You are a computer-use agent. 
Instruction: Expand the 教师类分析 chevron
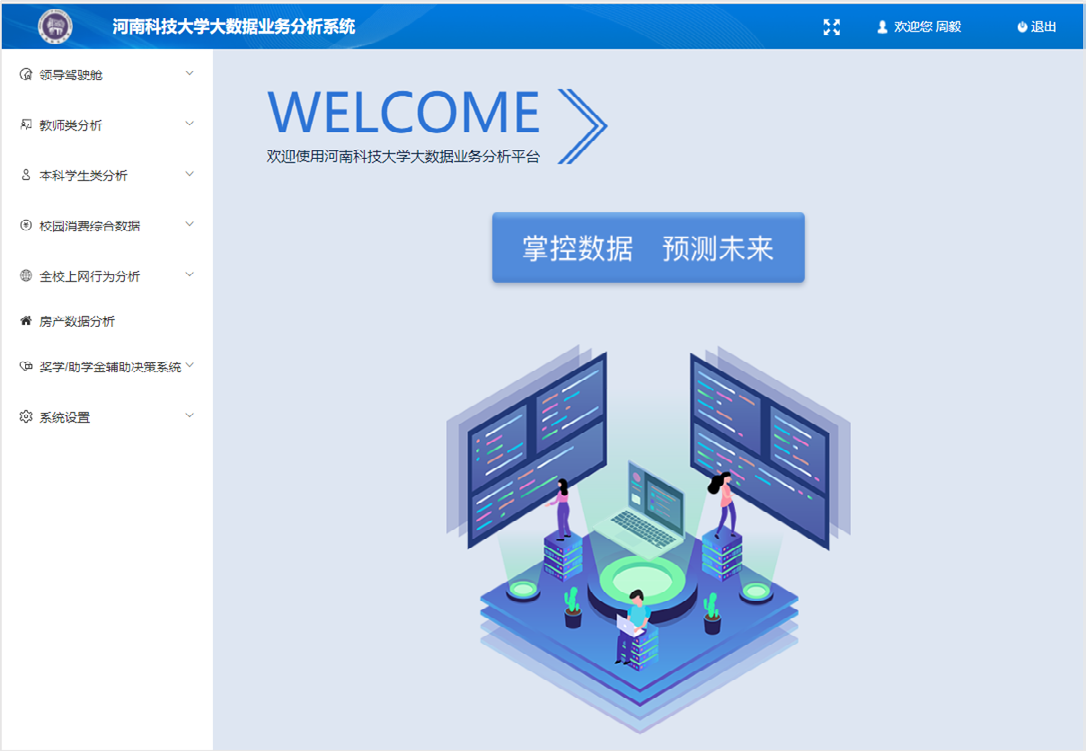pos(189,124)
